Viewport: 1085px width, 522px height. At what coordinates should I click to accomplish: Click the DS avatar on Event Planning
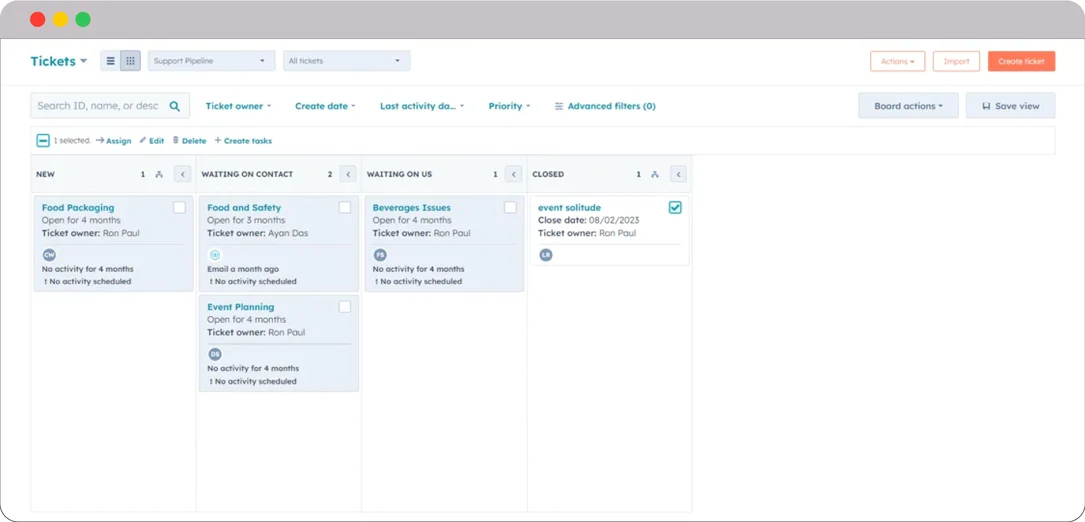215,354
